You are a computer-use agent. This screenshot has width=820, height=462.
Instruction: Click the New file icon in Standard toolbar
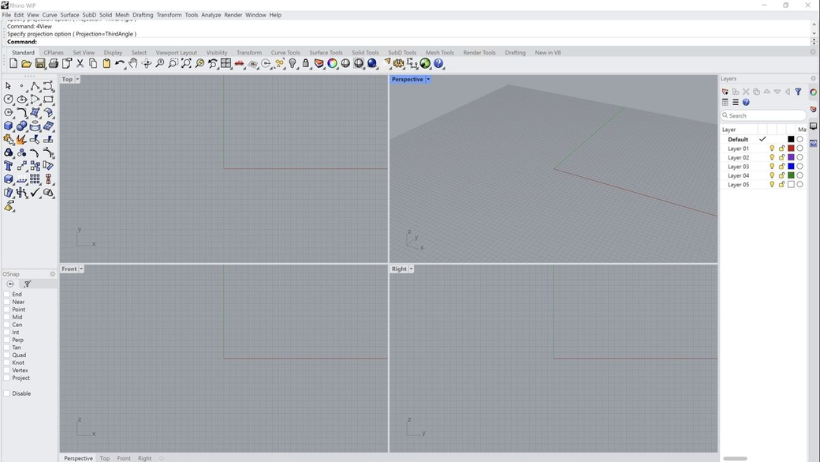click(x=13, y=63)
